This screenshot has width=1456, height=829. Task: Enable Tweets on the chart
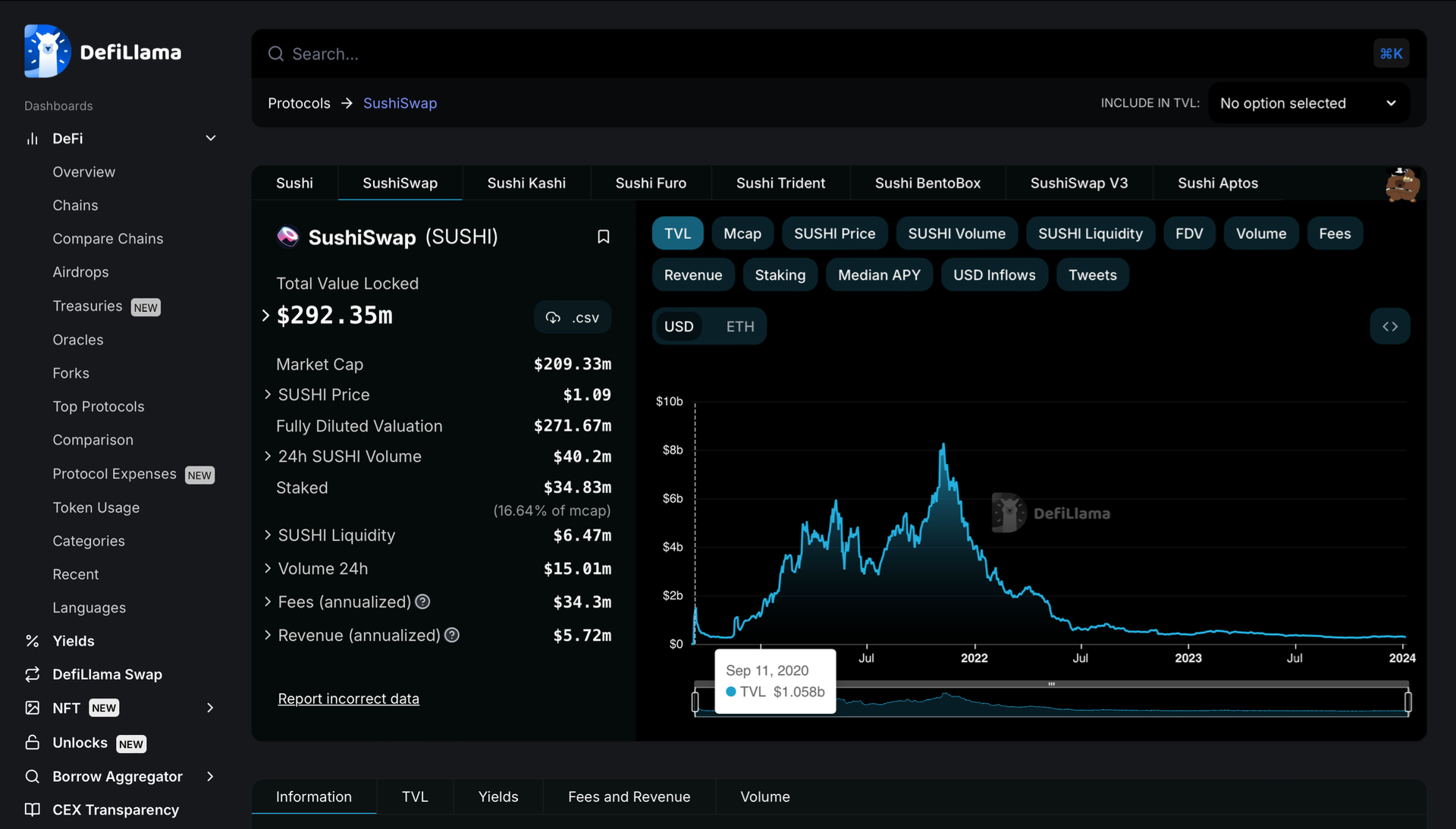coord(1092,275)
